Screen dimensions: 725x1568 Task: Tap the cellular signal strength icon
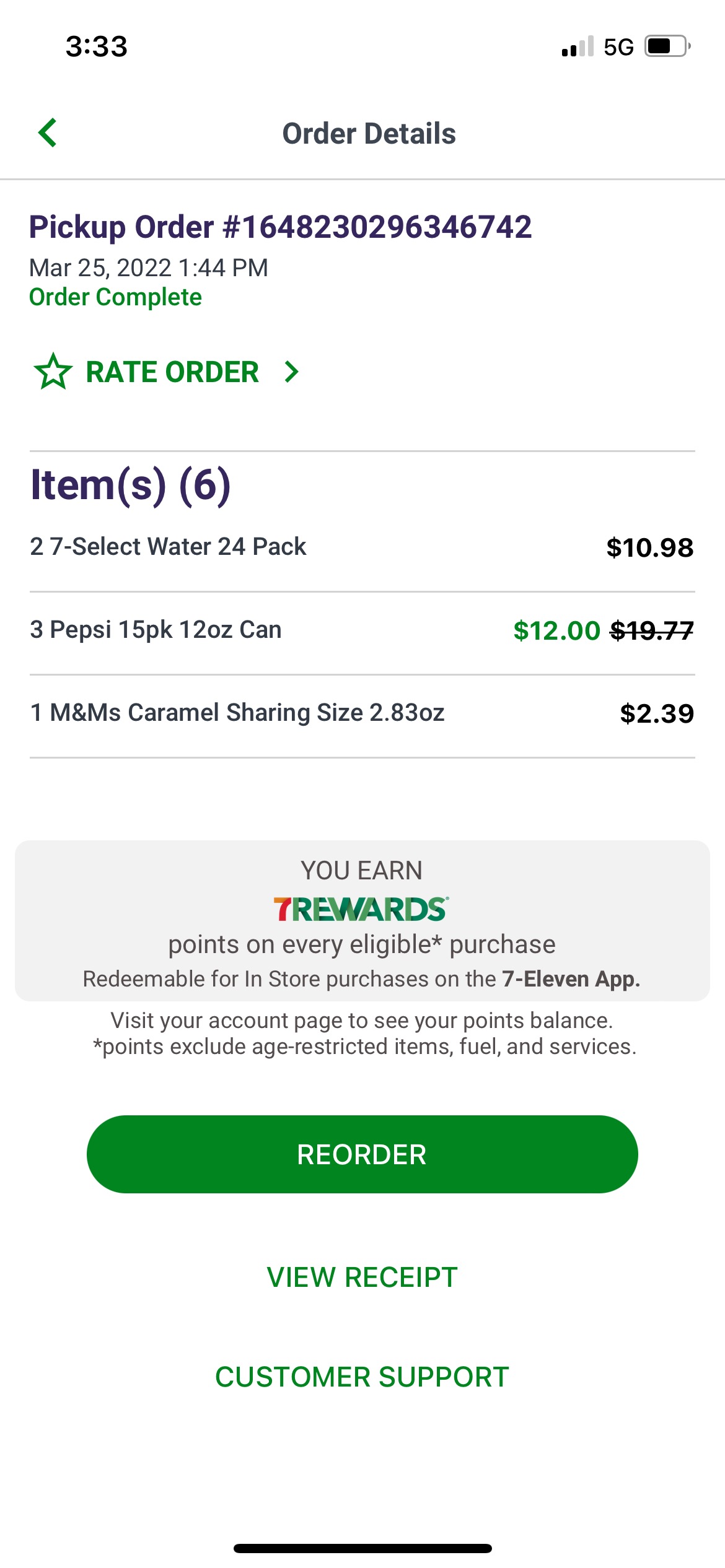(x=578, y=47)
